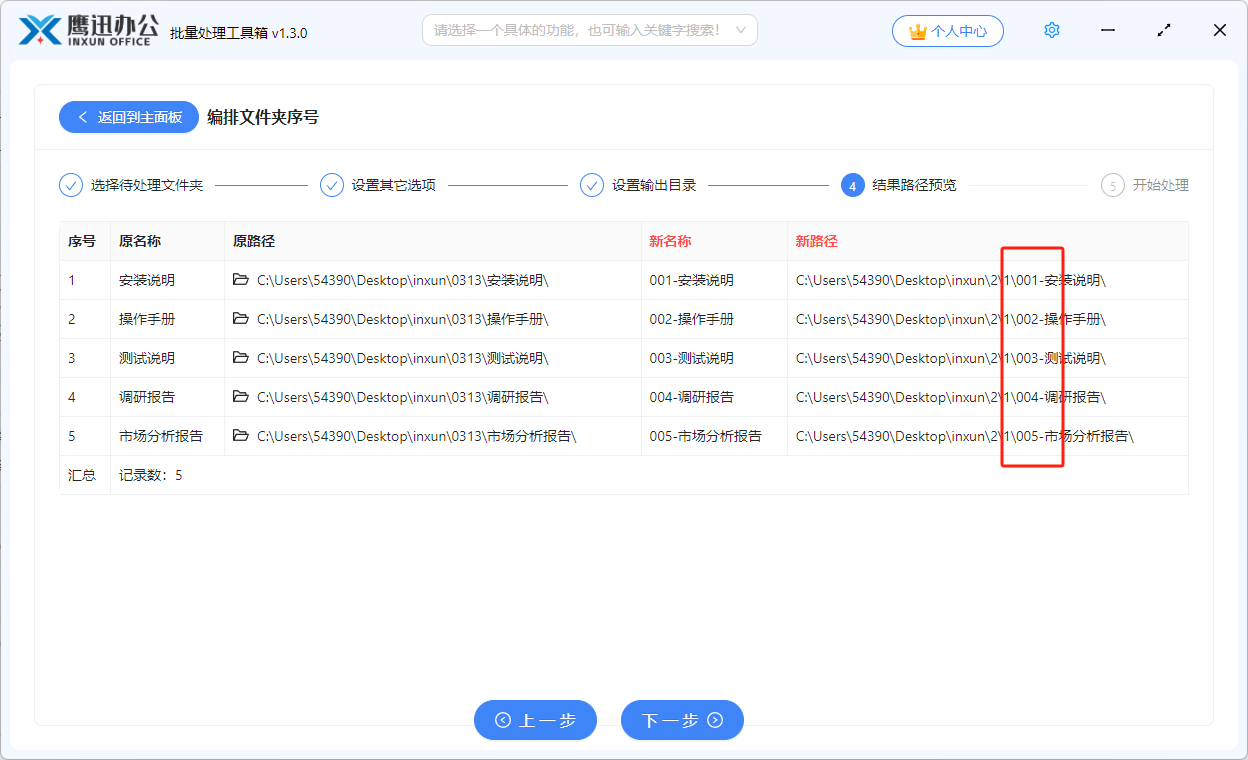Image resolution: width=1248 pixels, height=760 pixels.
Task: Click step 3 checkmark 设置输出目录
Action: (592, 185)
